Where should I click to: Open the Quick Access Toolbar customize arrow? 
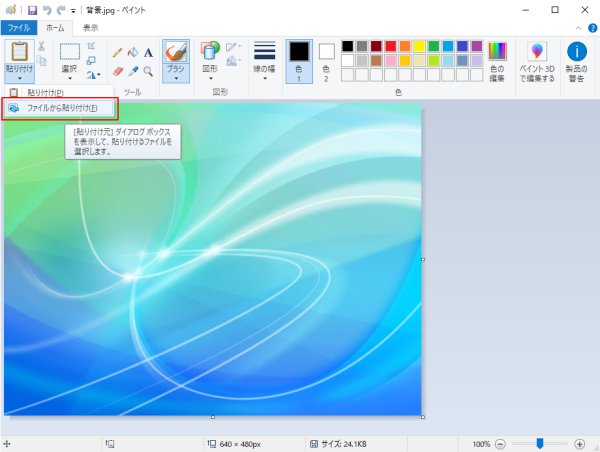73,11
